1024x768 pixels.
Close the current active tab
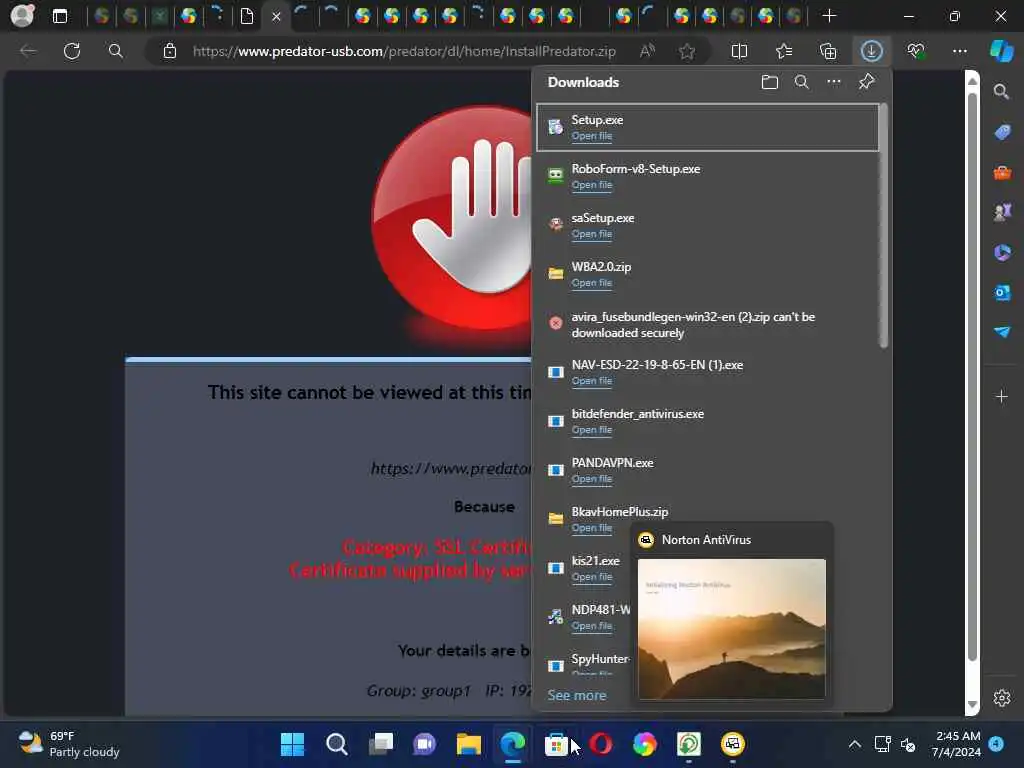pyautogui.click(x=276, y=16)
